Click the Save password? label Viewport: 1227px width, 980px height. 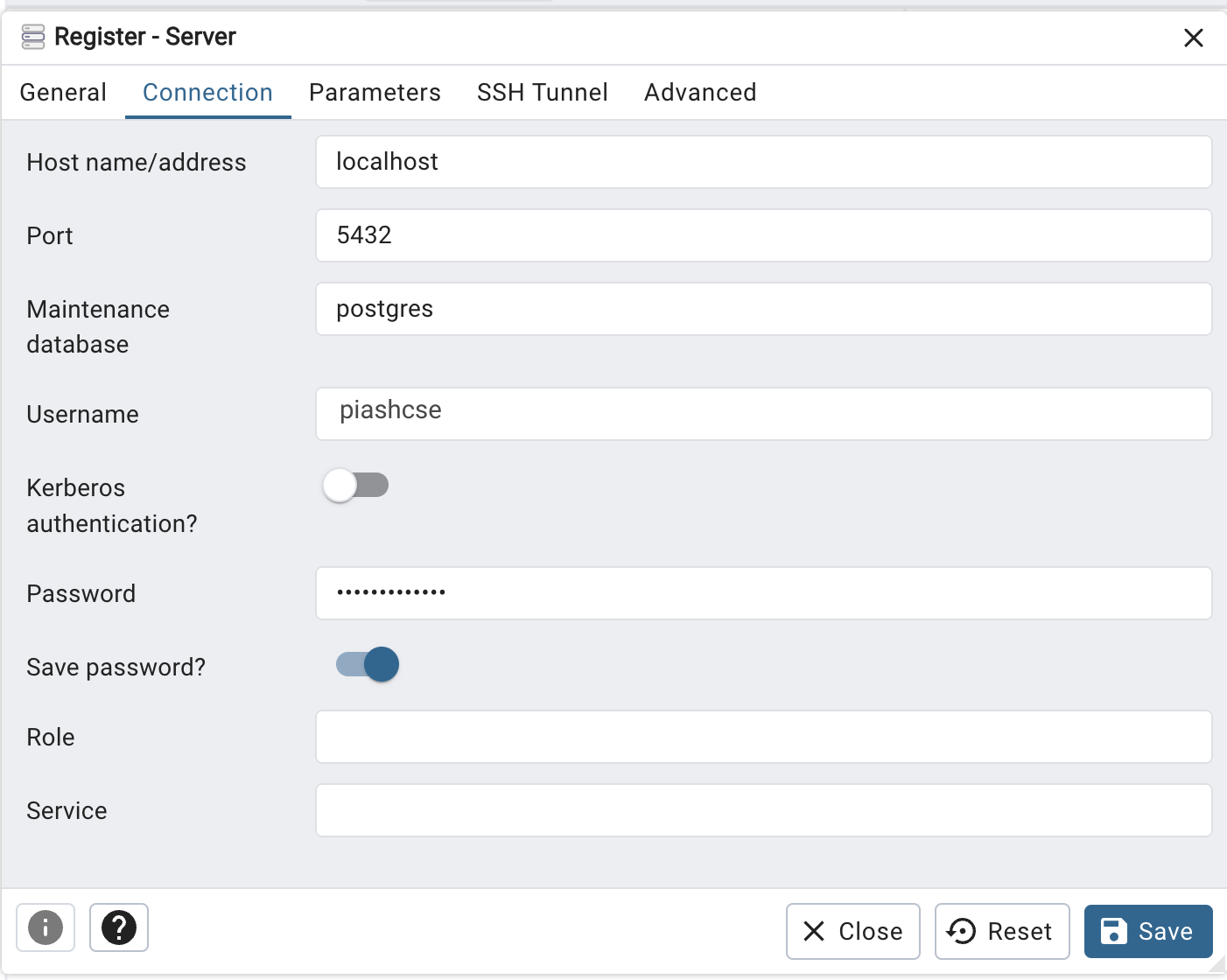(116, 668)
